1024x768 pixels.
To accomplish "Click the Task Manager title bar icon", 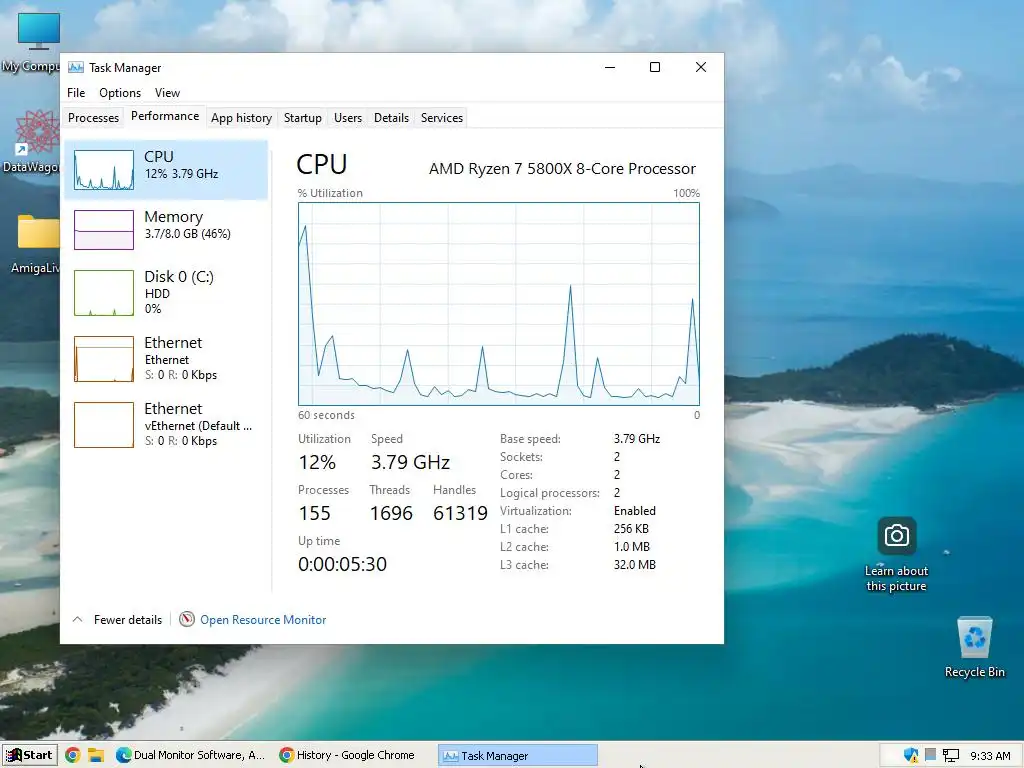I will (x=76, y=67).
